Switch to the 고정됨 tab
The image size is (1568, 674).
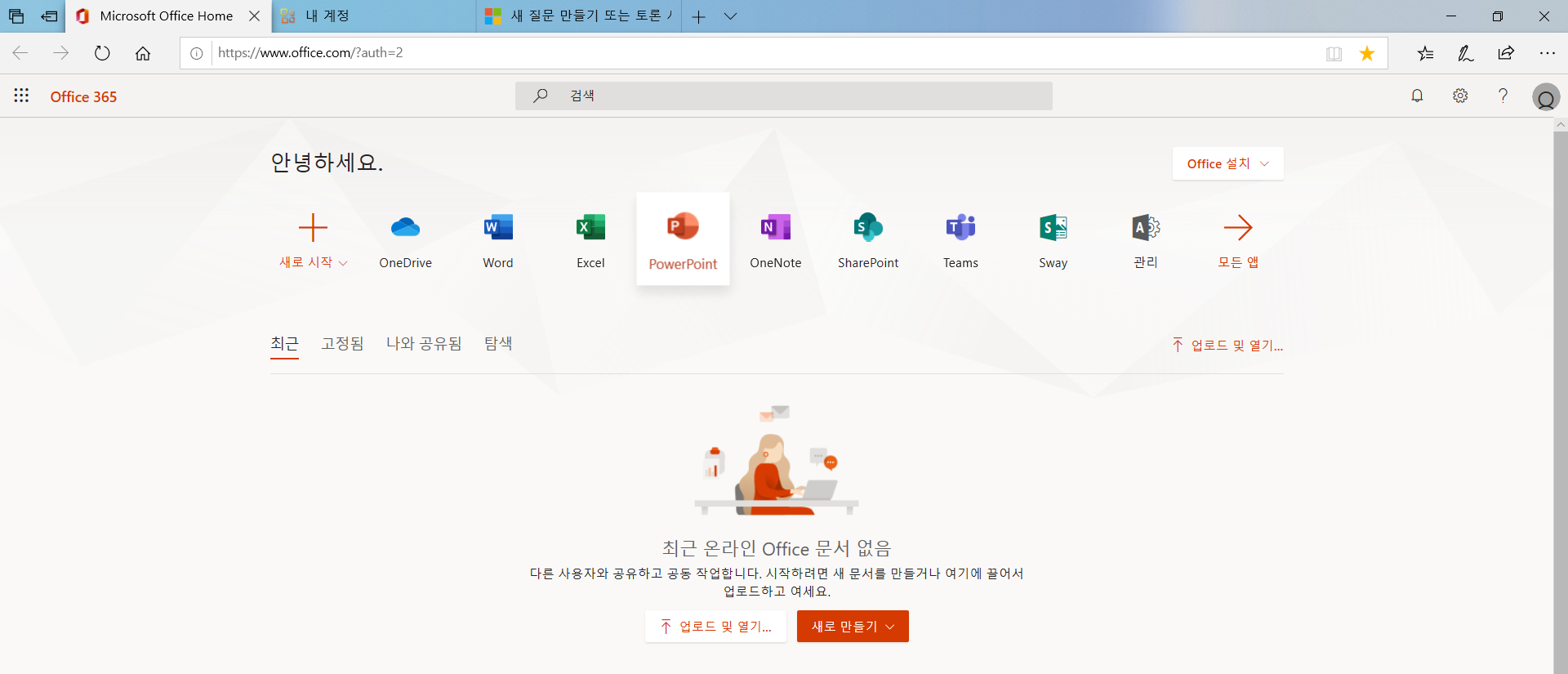[x=342, y=344]
